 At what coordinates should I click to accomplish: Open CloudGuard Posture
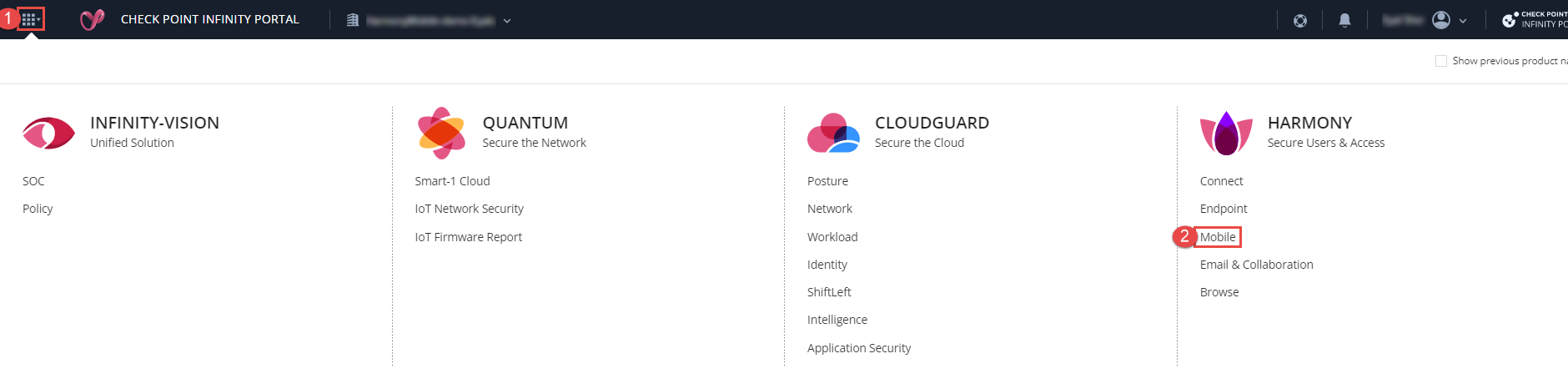[827, 181]
